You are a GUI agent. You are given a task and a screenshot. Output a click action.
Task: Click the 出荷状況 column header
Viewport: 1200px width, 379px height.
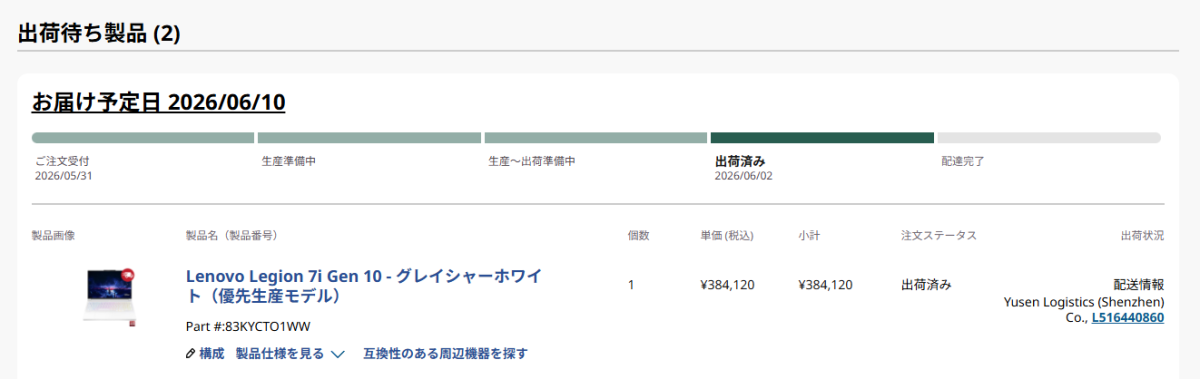[x=1142, y=236]
